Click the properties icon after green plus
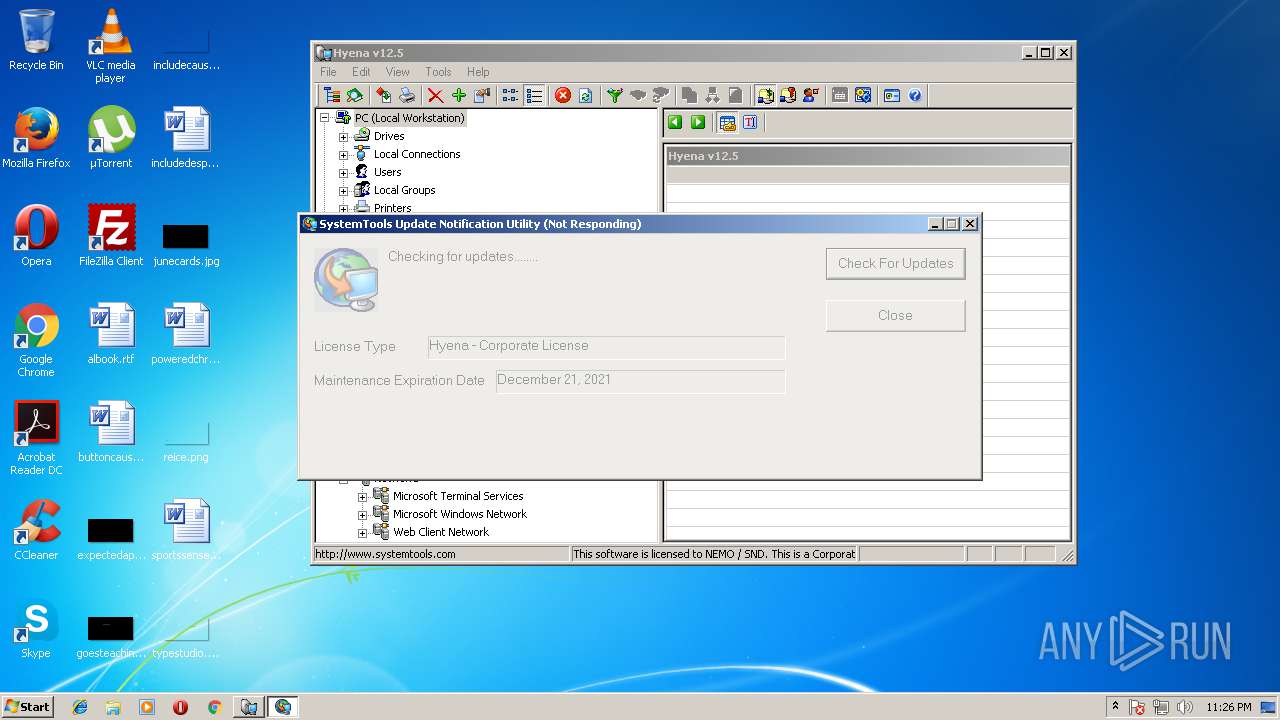1280x720 pixels. (482, 95)
